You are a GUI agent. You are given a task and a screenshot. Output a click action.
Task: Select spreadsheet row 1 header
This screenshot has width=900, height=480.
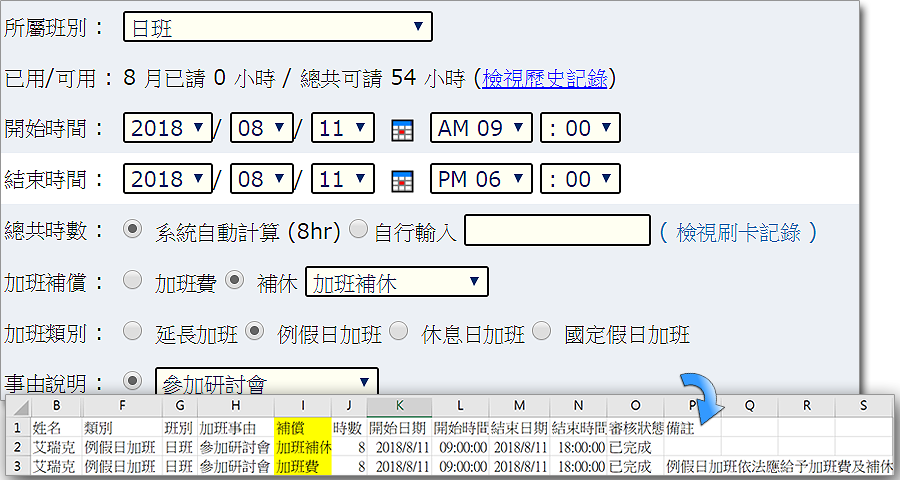click(18, 428)
